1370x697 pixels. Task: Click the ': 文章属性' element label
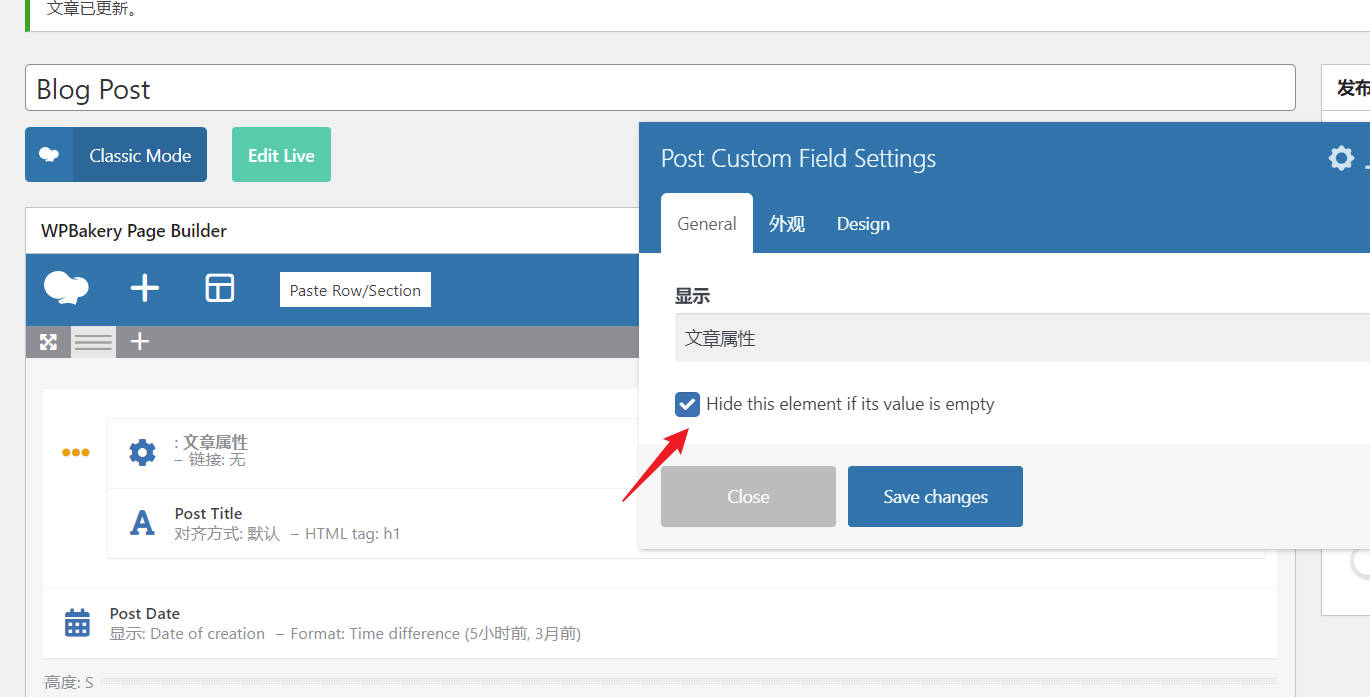[x=211, y=442]
